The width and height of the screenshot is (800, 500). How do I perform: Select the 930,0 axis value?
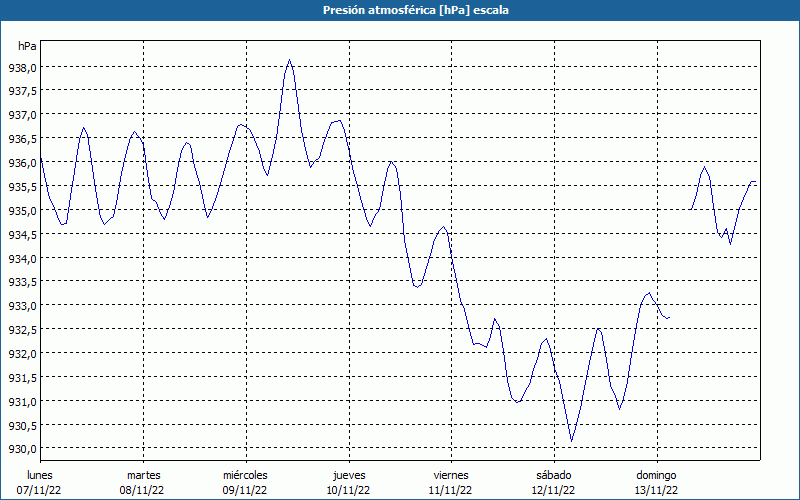[x=22, y=449]
